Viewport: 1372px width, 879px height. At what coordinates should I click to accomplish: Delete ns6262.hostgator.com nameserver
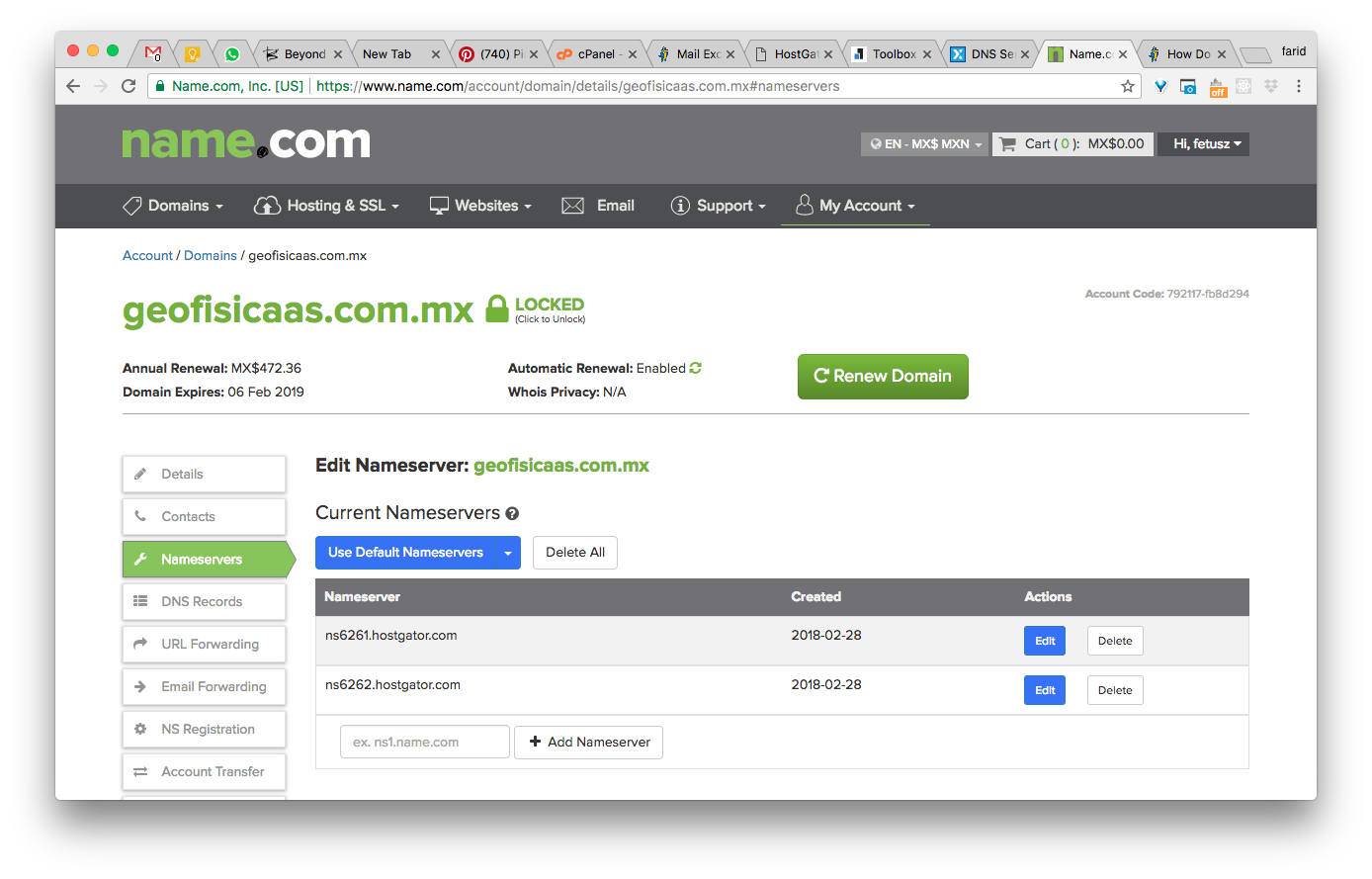1115,690
